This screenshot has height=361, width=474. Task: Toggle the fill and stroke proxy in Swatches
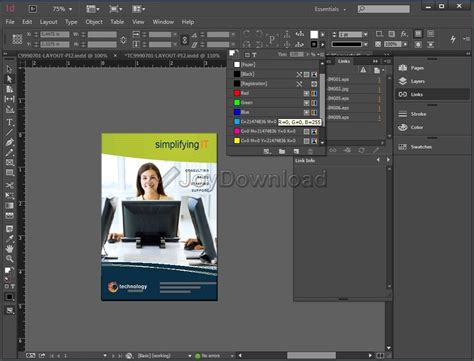[234, 54]
